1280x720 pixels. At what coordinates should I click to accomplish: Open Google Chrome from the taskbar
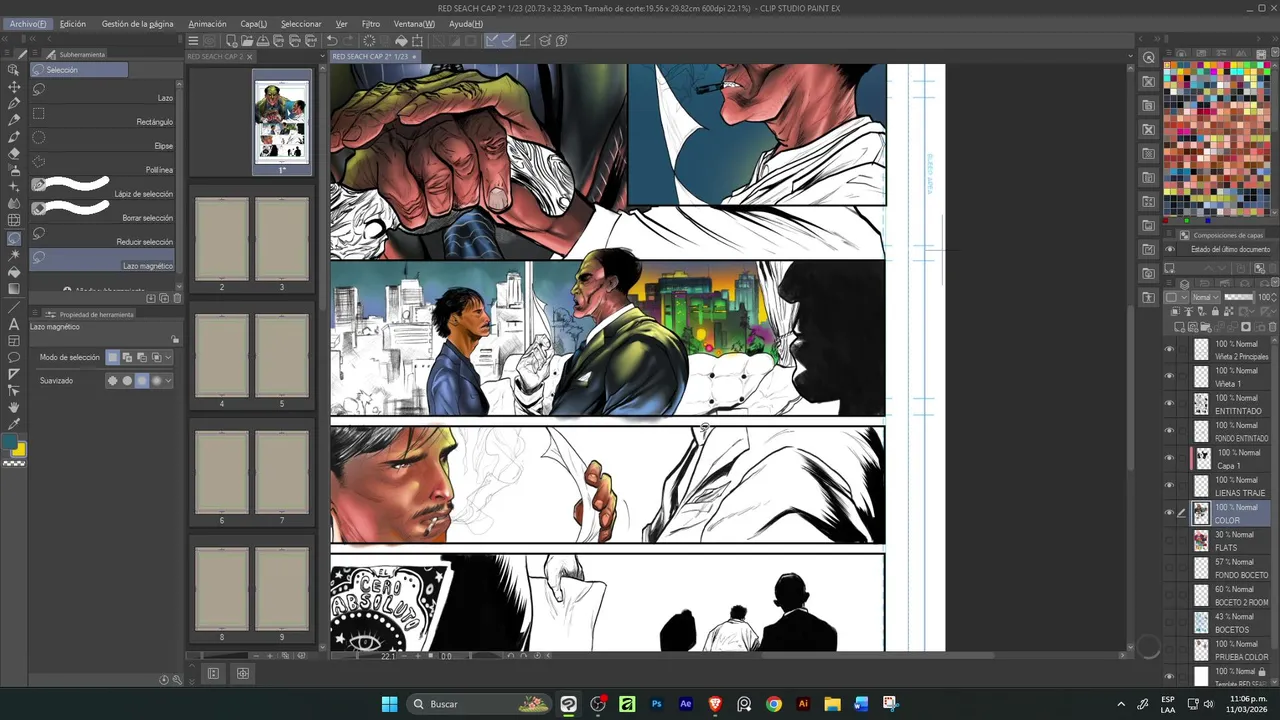(773, 704)
